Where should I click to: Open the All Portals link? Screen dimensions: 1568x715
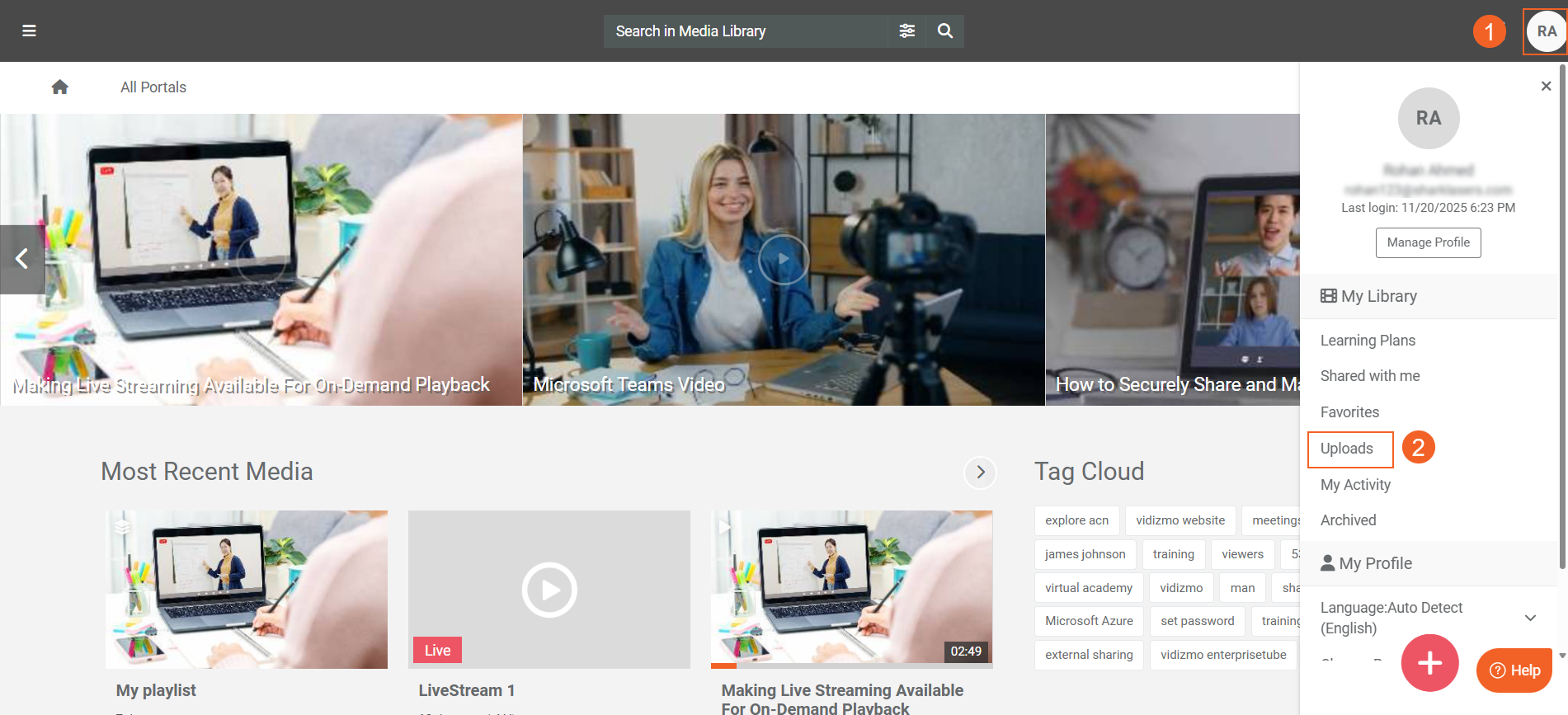pos(153,87)
